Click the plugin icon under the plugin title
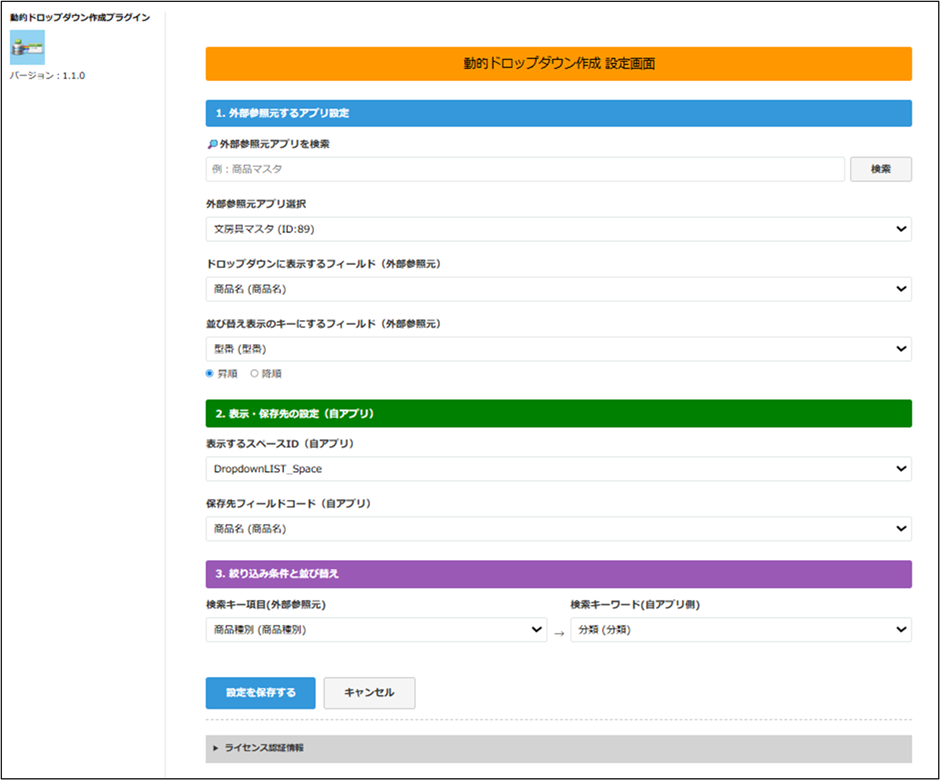 pos(27,47)
